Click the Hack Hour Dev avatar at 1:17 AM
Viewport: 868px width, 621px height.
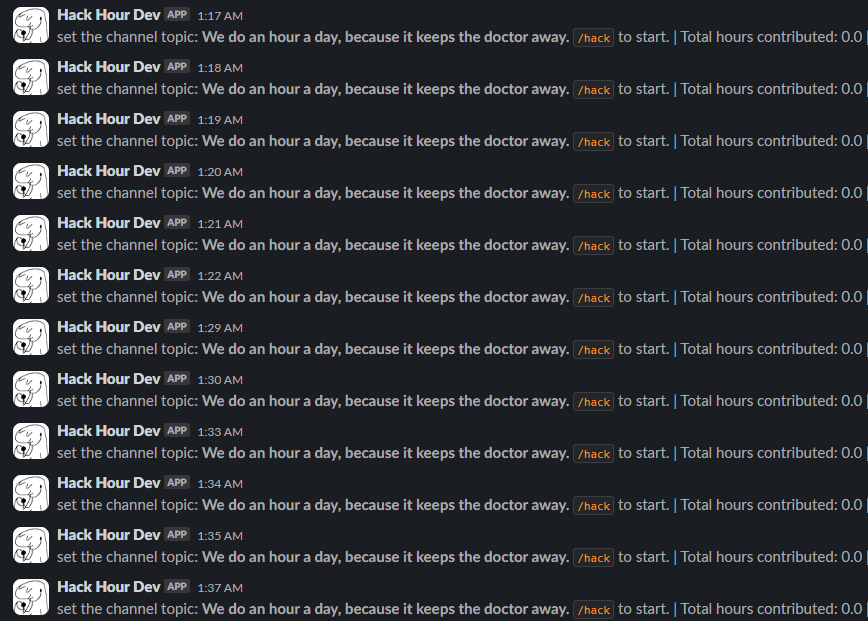click(x=31, y=25)
